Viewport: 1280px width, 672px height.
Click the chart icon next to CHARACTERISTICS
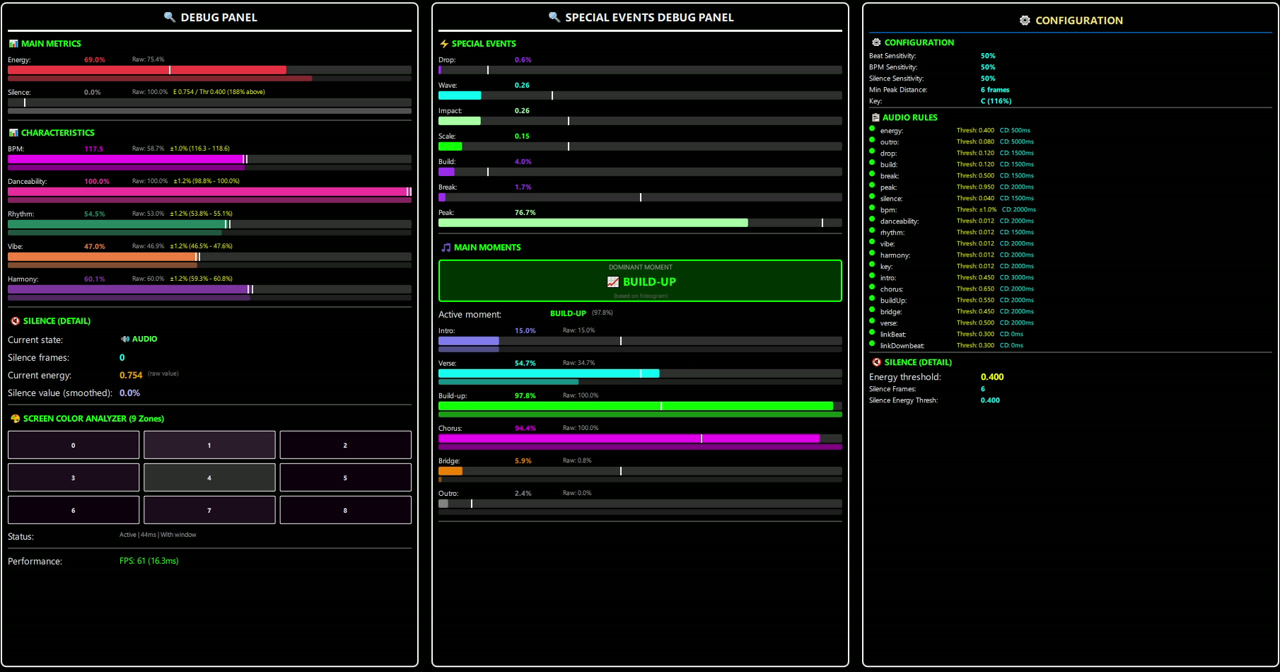tap(13, 133)
